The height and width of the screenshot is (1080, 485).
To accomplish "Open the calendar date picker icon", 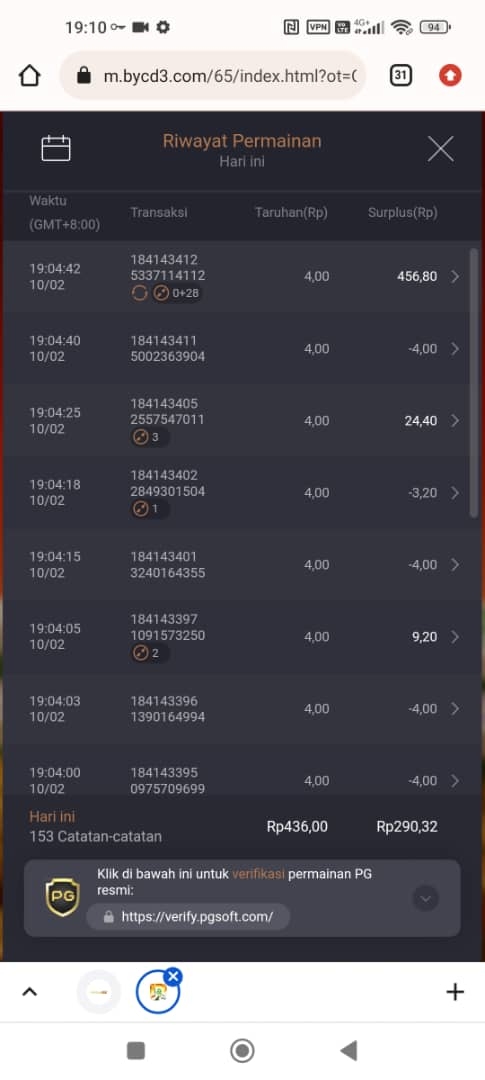I will (x=56, y=148).
